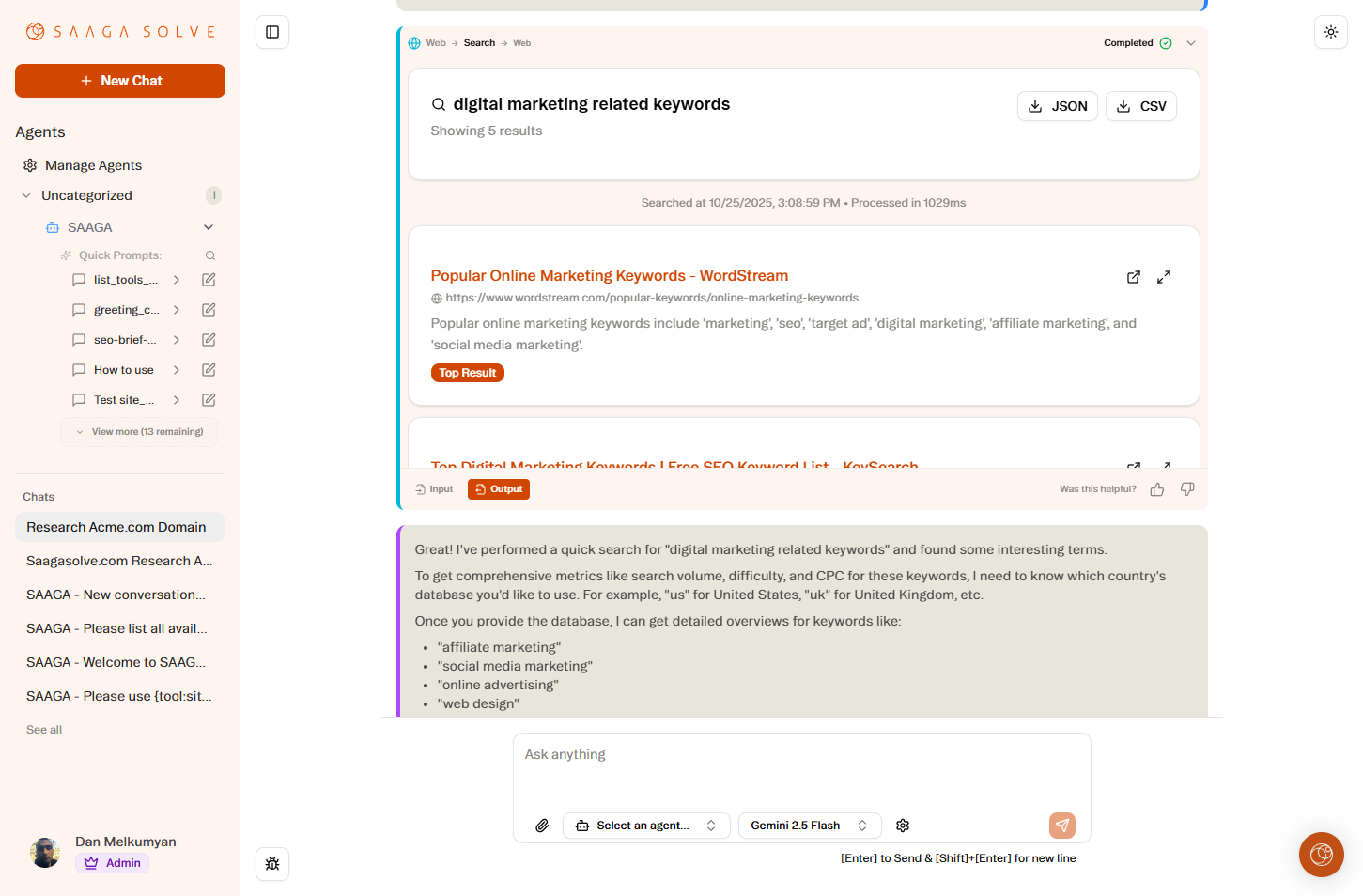Click the Quick Prompts search icon

[x=210, y=255]
